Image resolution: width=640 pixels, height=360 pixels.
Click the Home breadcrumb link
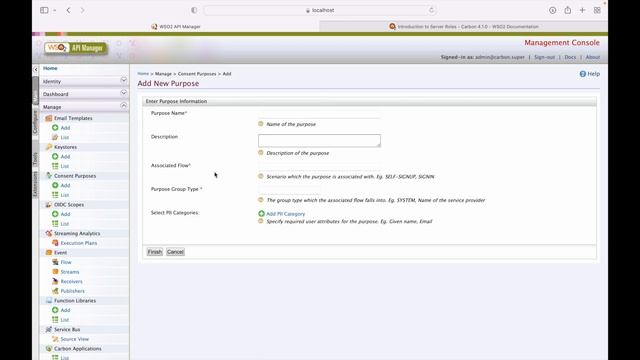(143, 74)
